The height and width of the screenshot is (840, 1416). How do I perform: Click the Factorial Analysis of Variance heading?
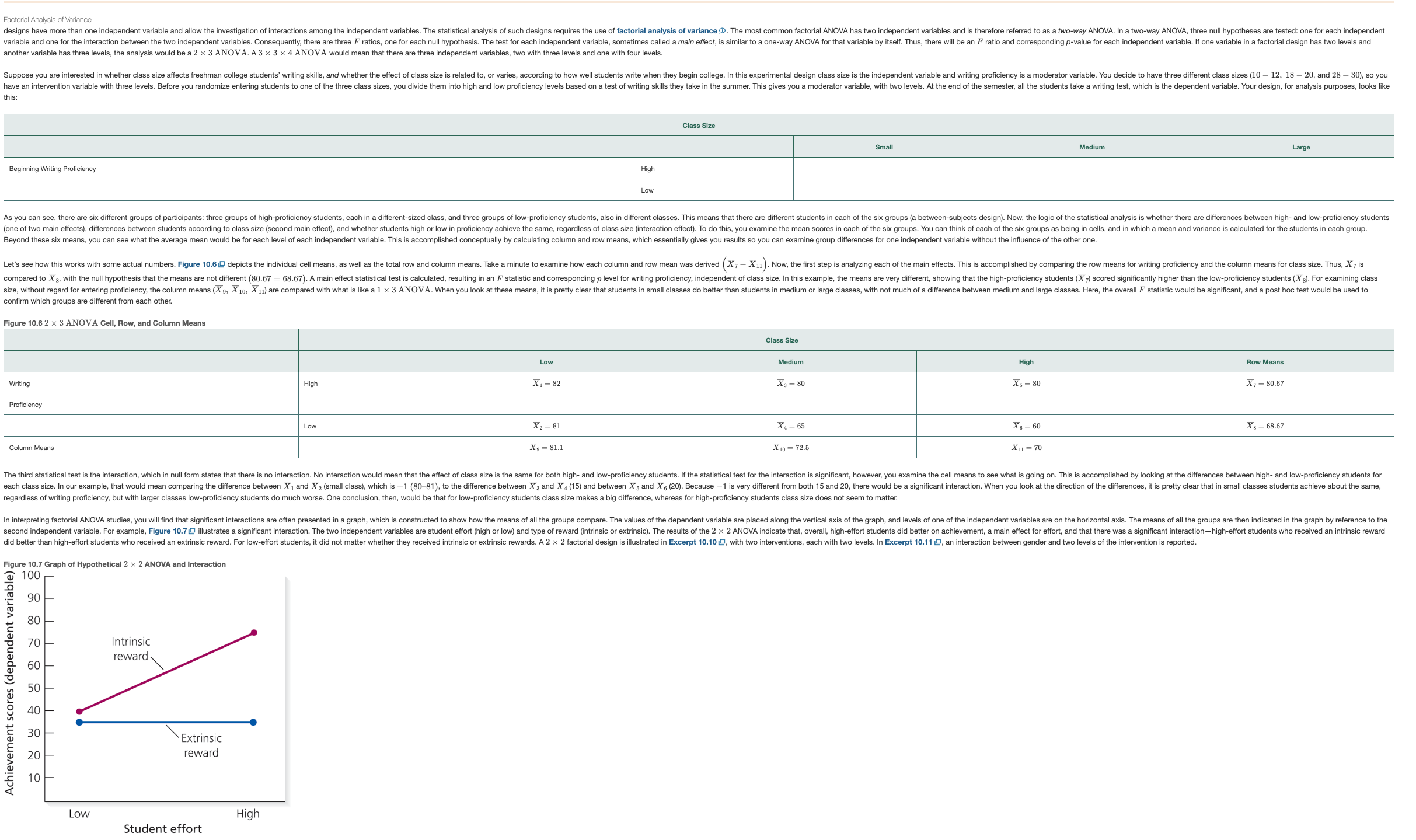(47, 20)
